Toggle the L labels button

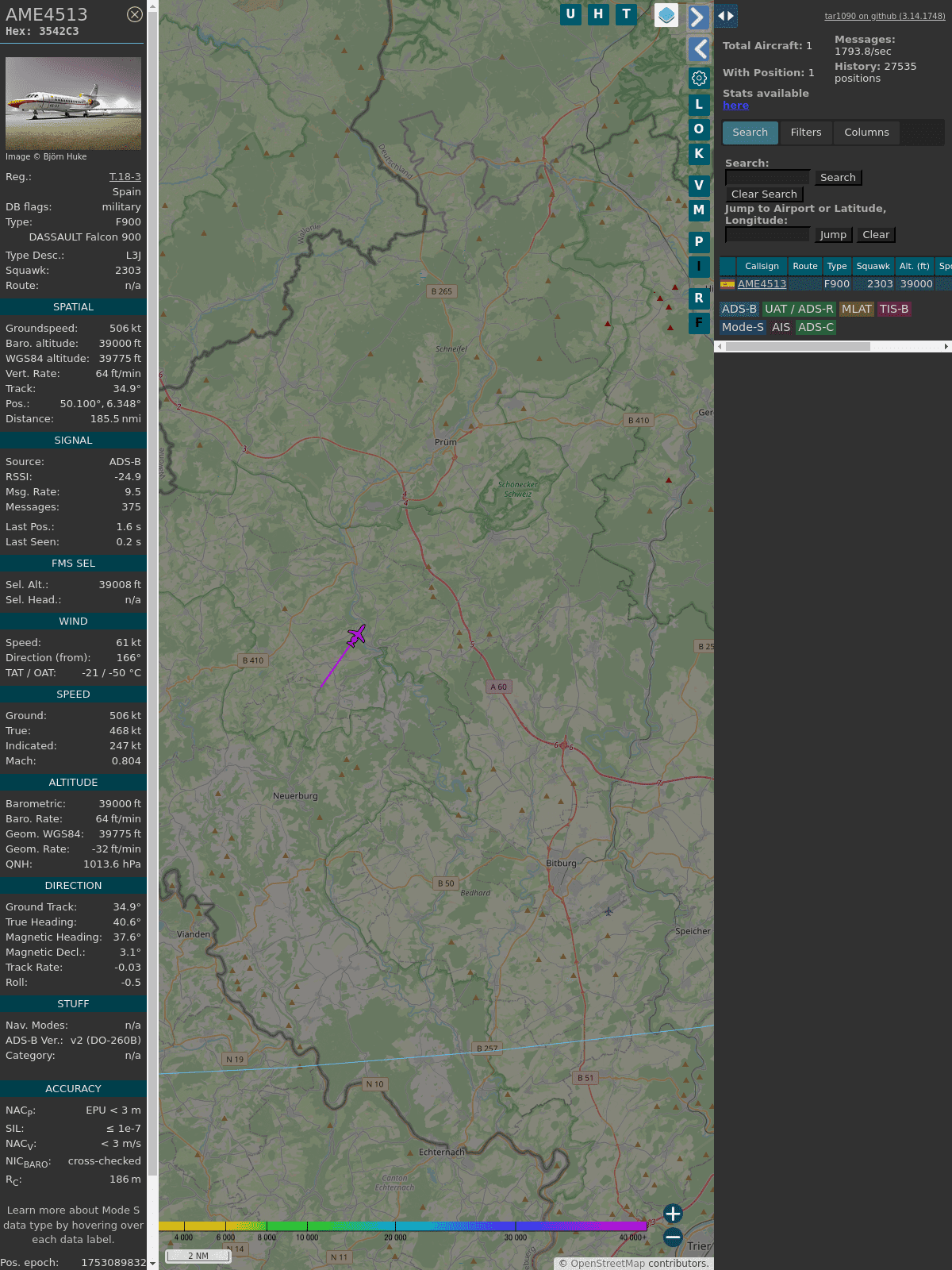point(699,104)
